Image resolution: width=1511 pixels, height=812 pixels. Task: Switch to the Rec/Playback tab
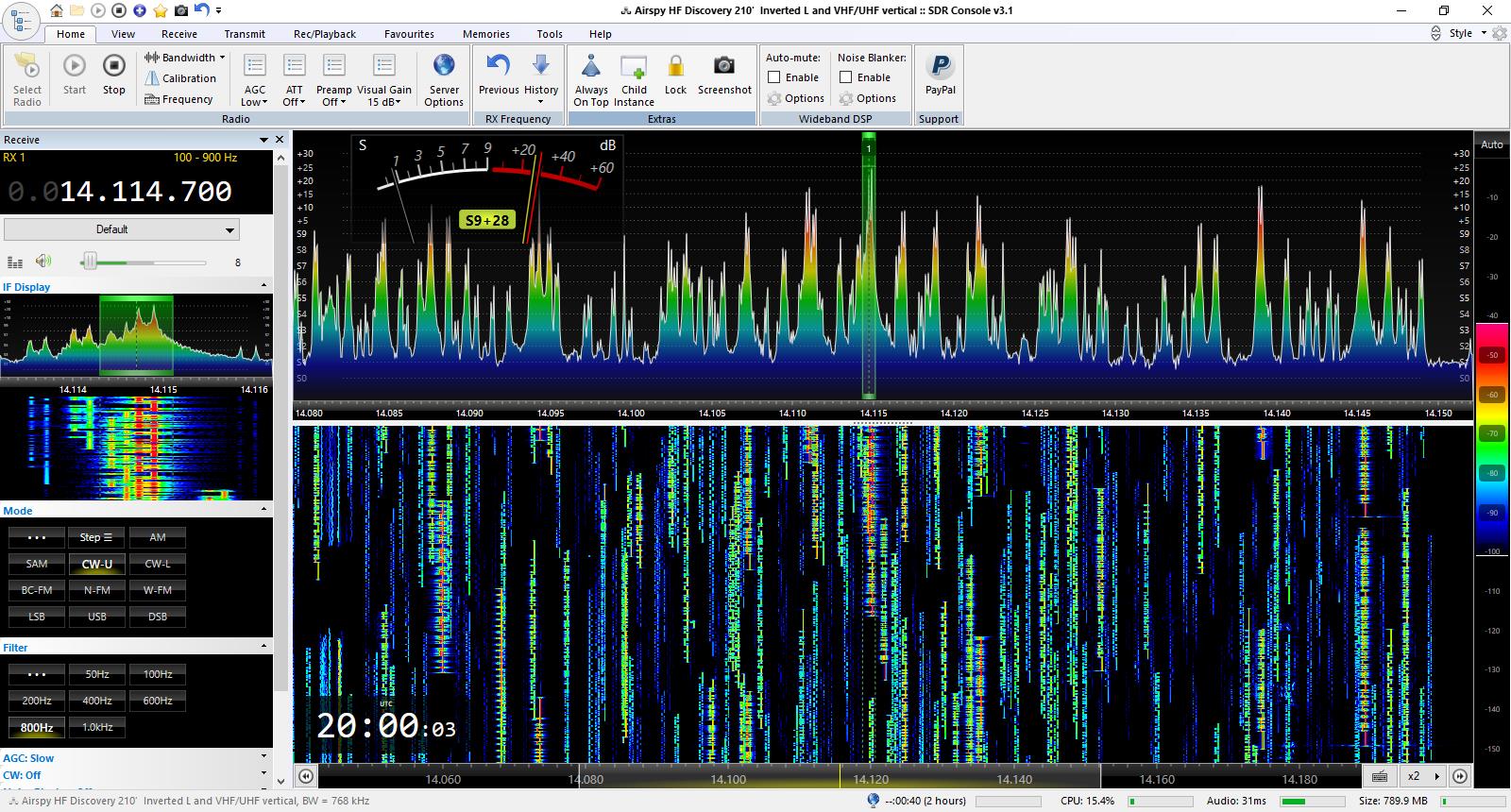pos(324,34)
